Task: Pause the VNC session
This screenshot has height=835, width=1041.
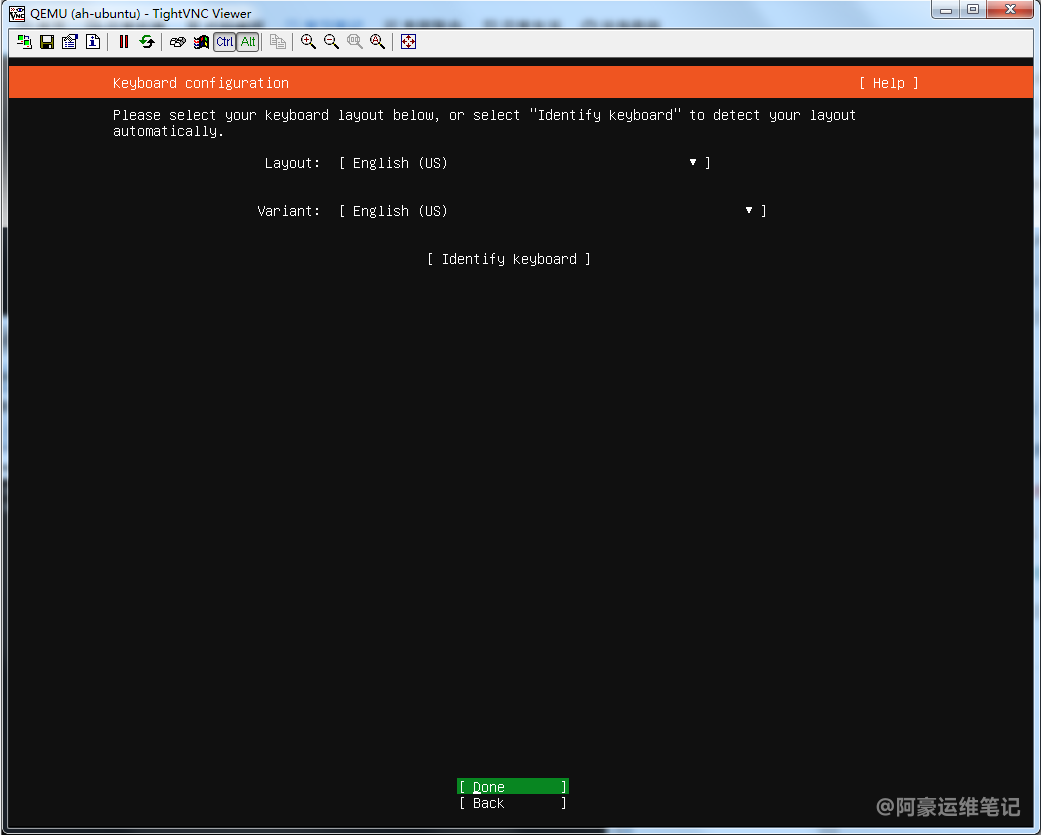Action: click(x=124, y=42)
